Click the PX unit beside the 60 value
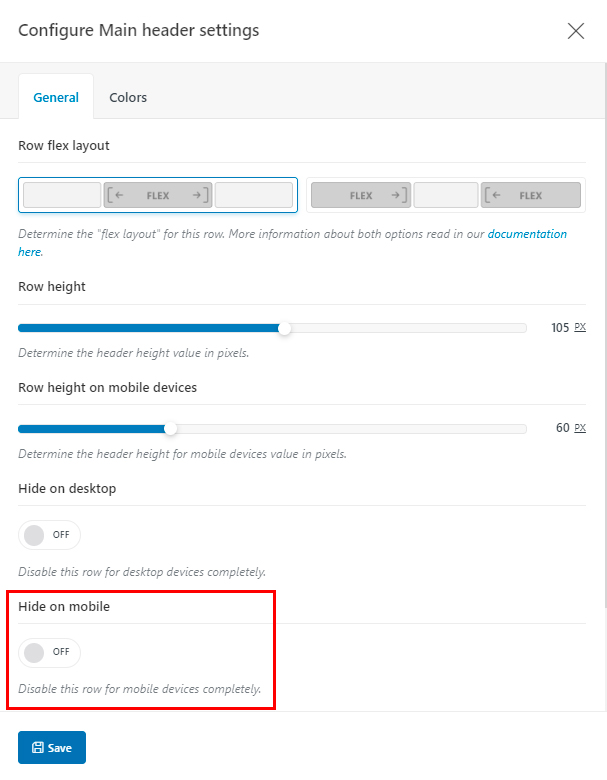This screenshot has width=607, height=780. (x=580, y=428)
